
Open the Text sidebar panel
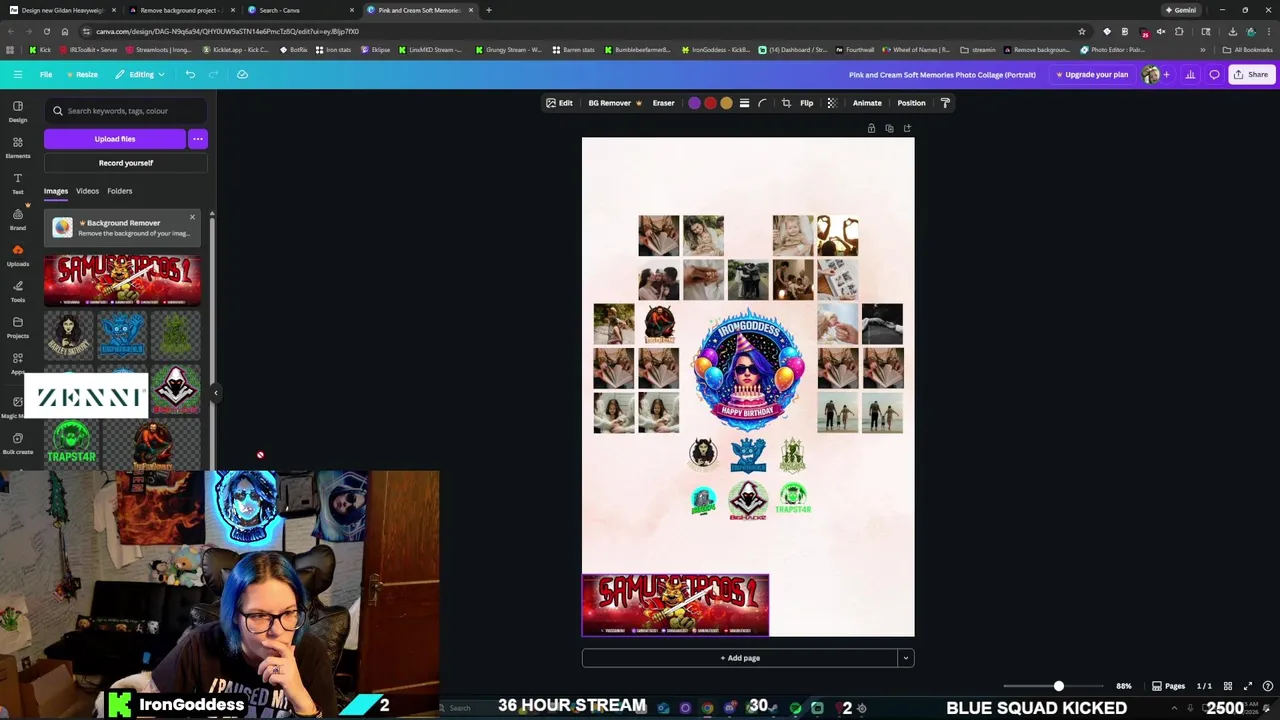pos(18,183)
